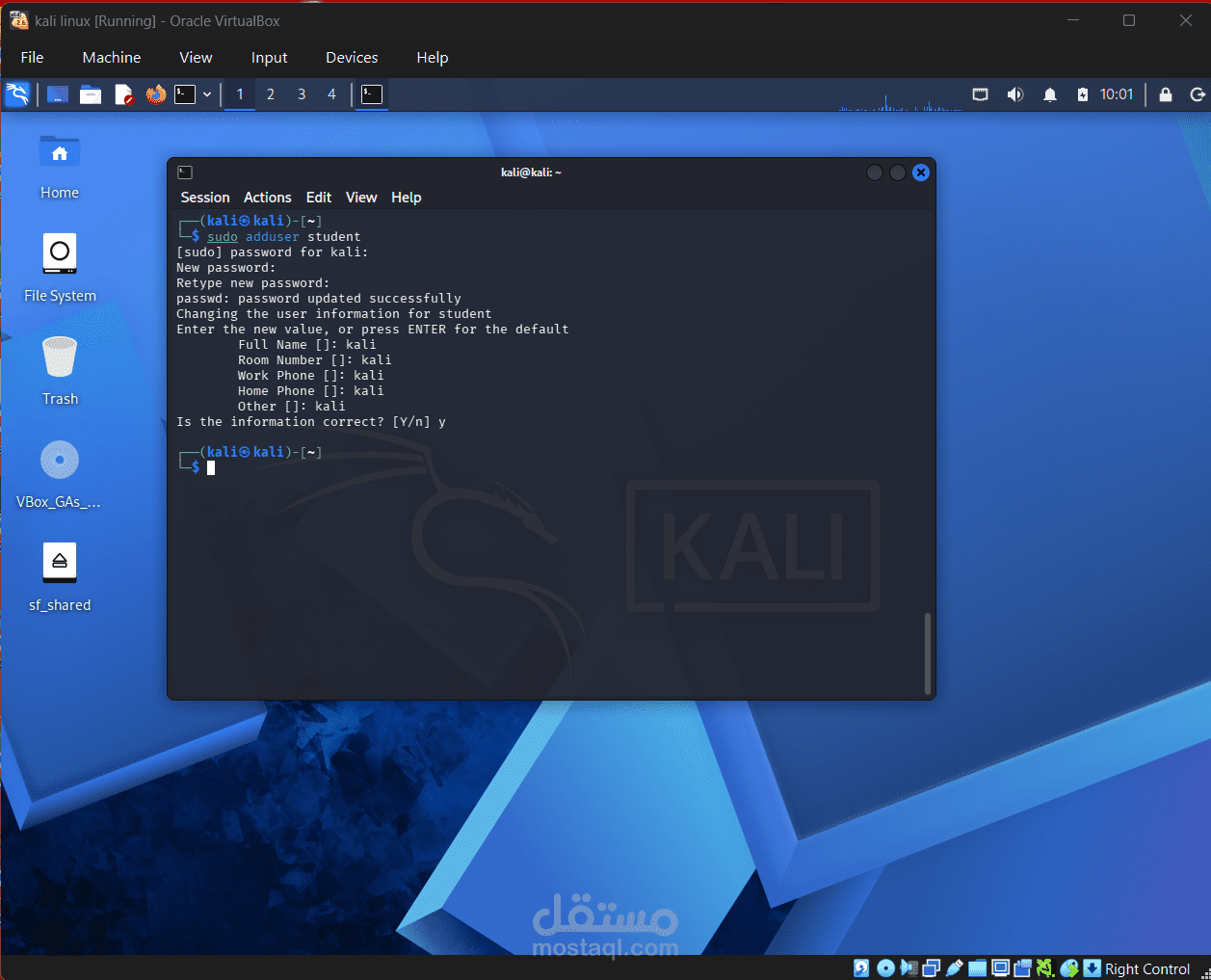Open the VirtualBox File menu
1211x980 pixels.
point(32,58)
